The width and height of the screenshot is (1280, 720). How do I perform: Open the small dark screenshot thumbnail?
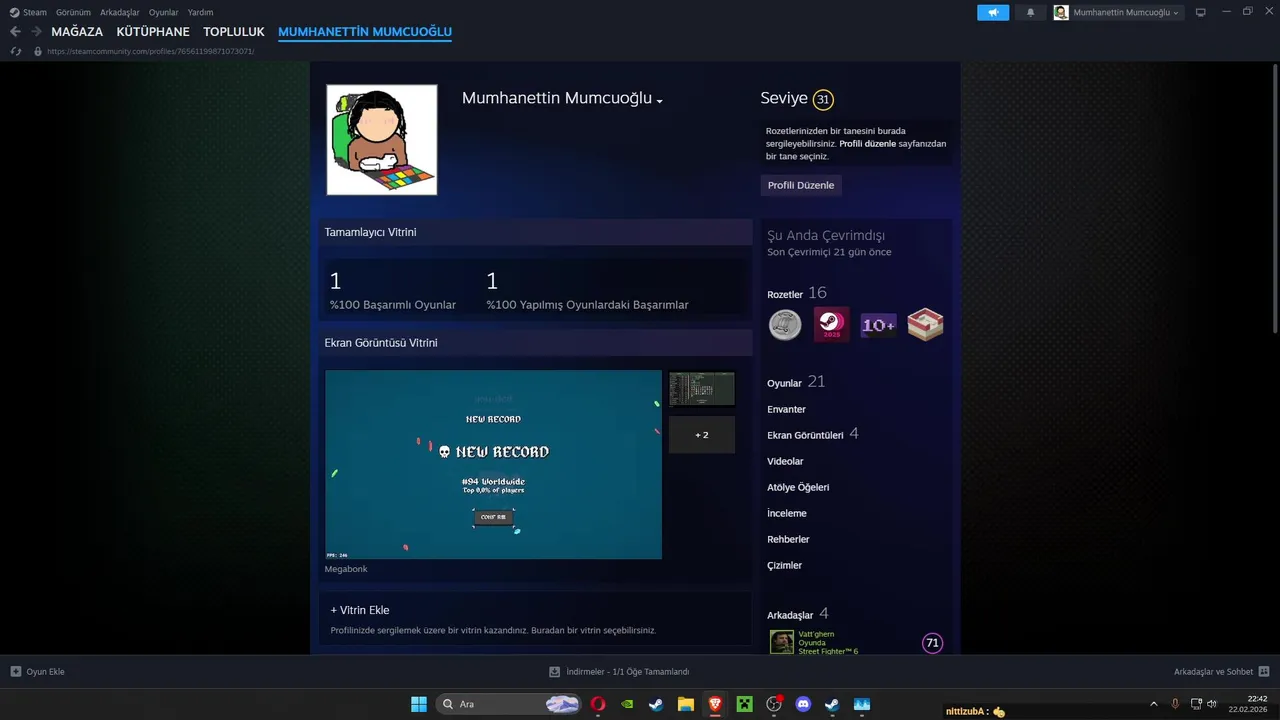pyautogui.click(x=702, y=389)
